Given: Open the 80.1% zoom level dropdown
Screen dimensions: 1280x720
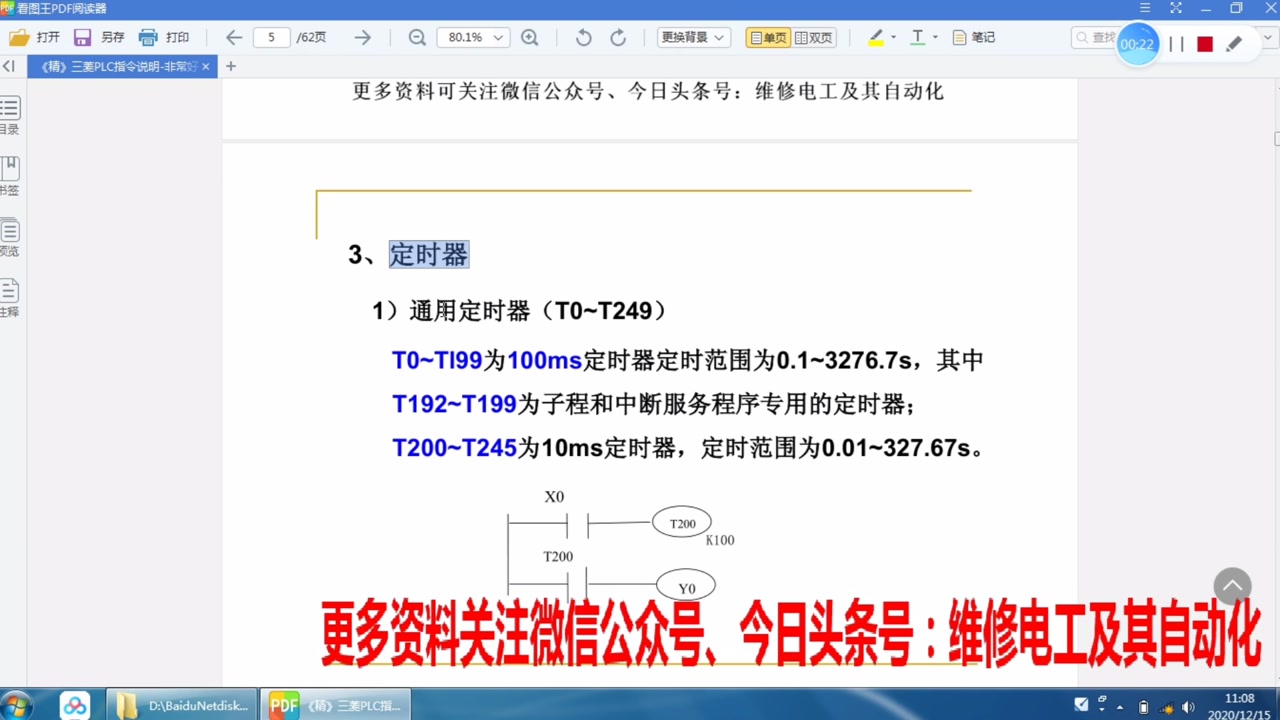Looking at the screenshot, I should point(473,37).
